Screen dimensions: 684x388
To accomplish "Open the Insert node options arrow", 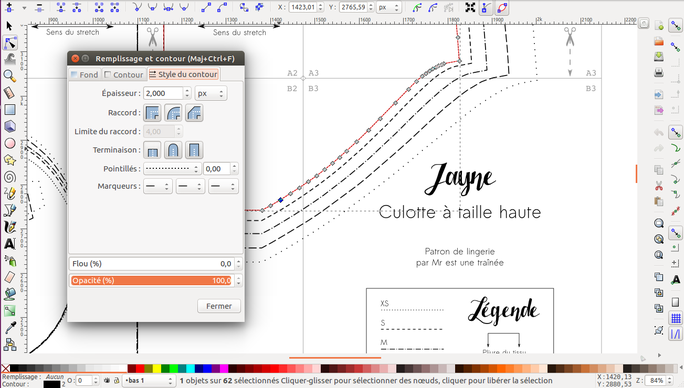I will [24, 7].
